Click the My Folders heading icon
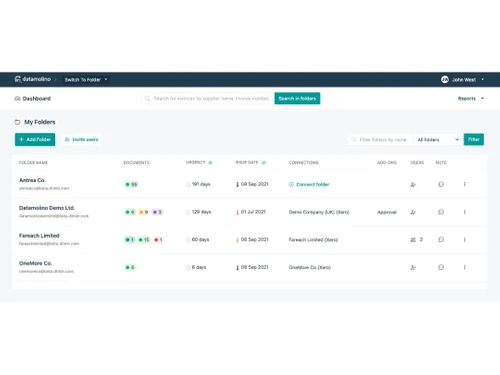The width and height of the screenshot is (500, 375). (x=18, y=122)
